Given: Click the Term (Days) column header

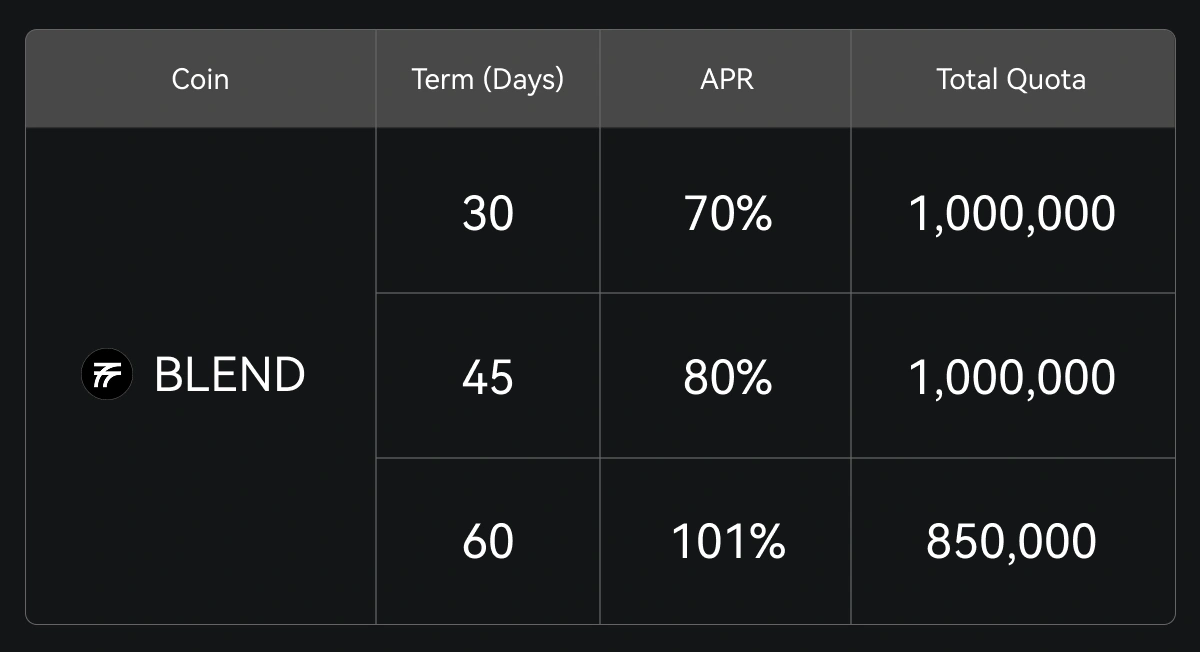Looking at the screenshot, I should (x=487, y=79).
